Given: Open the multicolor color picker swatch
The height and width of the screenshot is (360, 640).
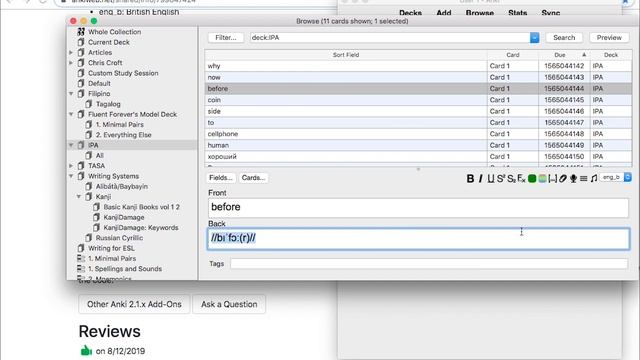Looking at the screenshot, I should pos(542,178).
